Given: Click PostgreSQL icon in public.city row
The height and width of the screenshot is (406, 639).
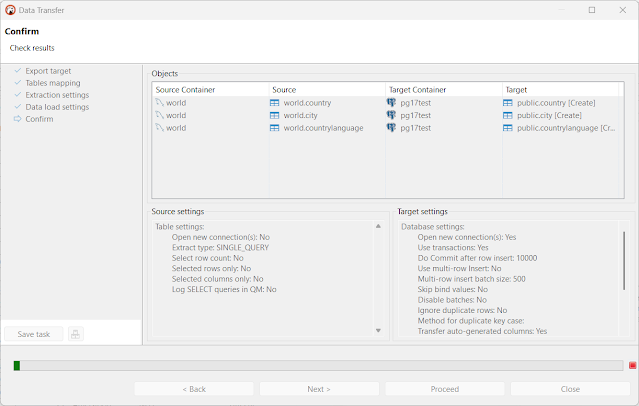Looking at the screenshot, I should click(x=391, y=115).
